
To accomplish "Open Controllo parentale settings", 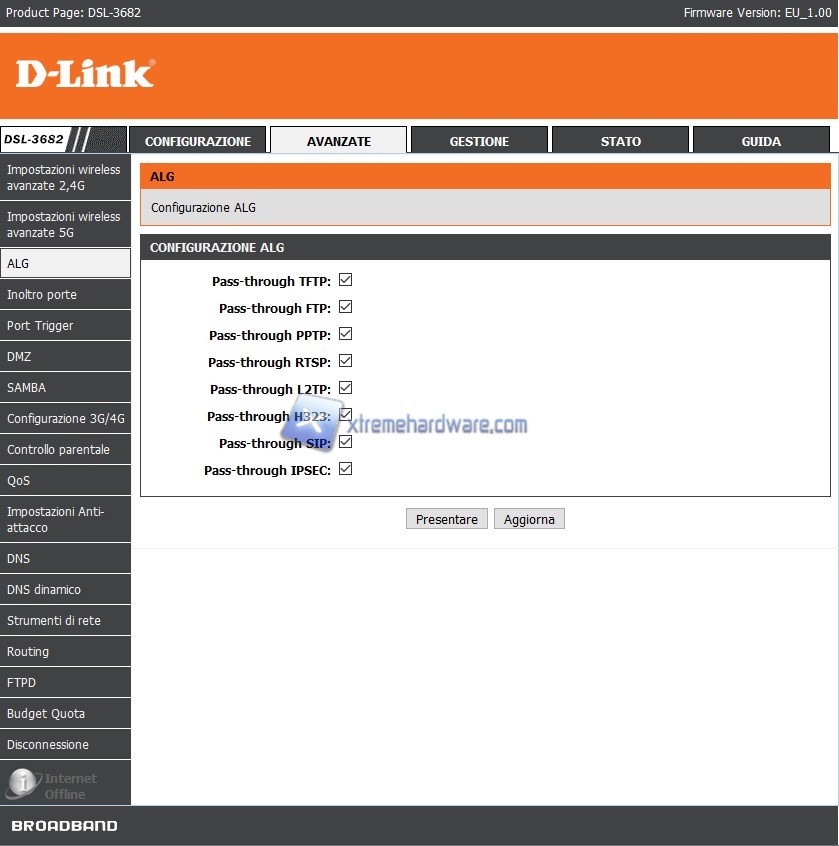I will tap(65, 449).
